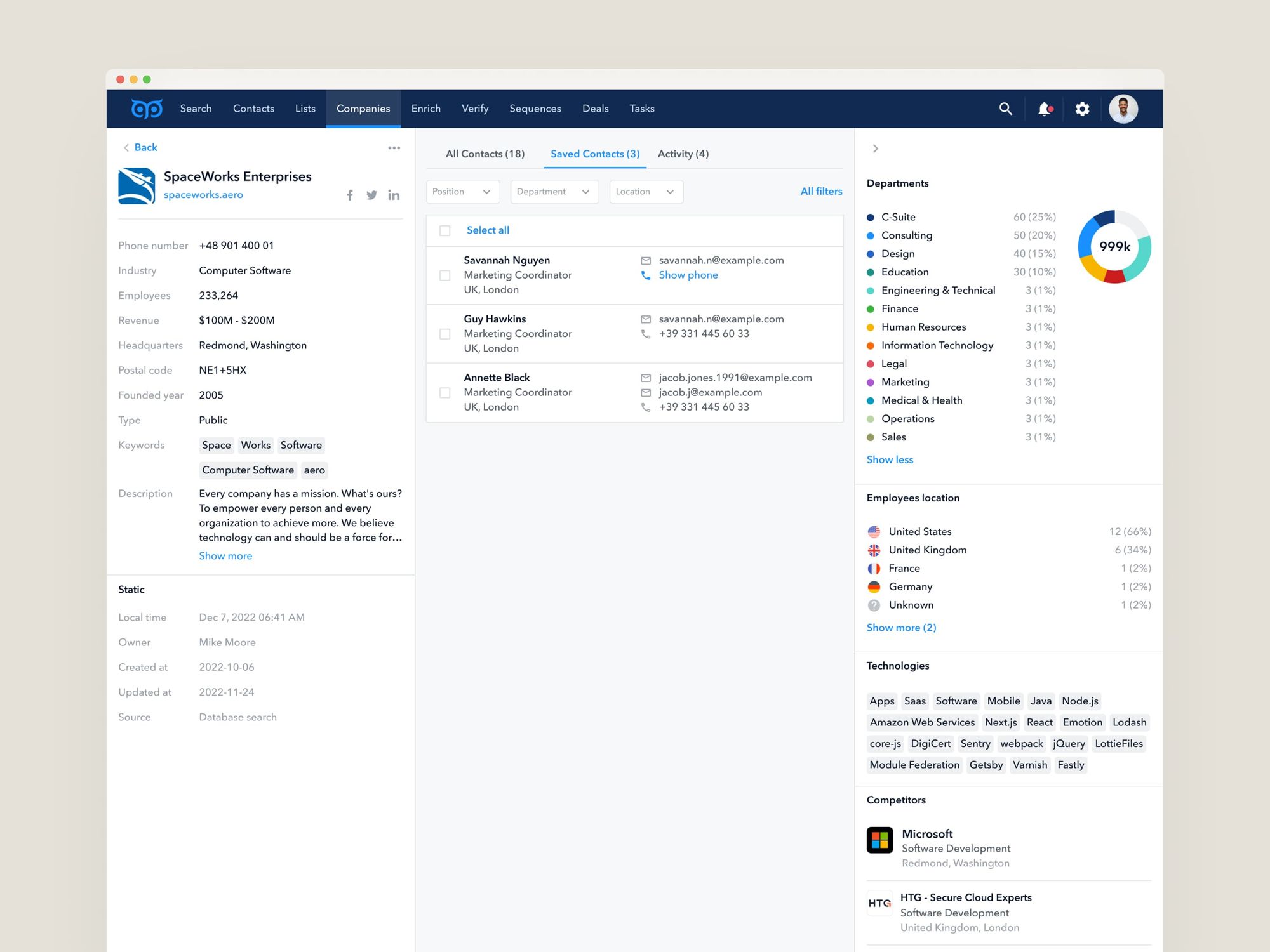Open SpaceWorks Twitter profile icon
The width and height of the screenshot is (1270, 952).
pyautogui.click(x=371, y=195)
